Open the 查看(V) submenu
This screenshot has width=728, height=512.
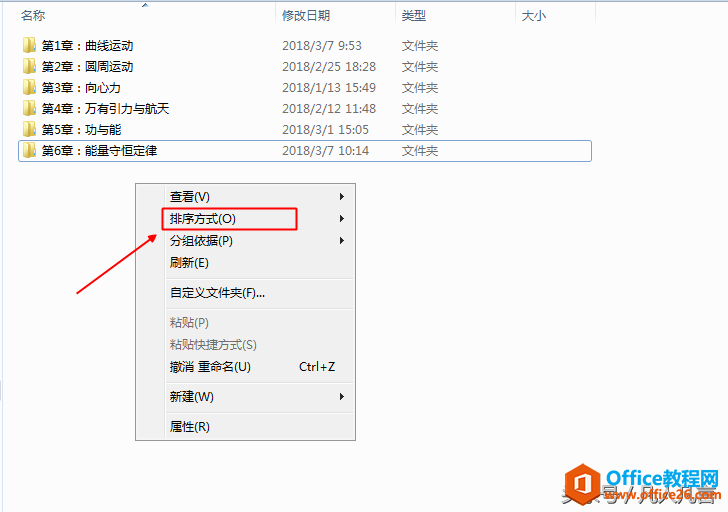(x=260, y=197)
